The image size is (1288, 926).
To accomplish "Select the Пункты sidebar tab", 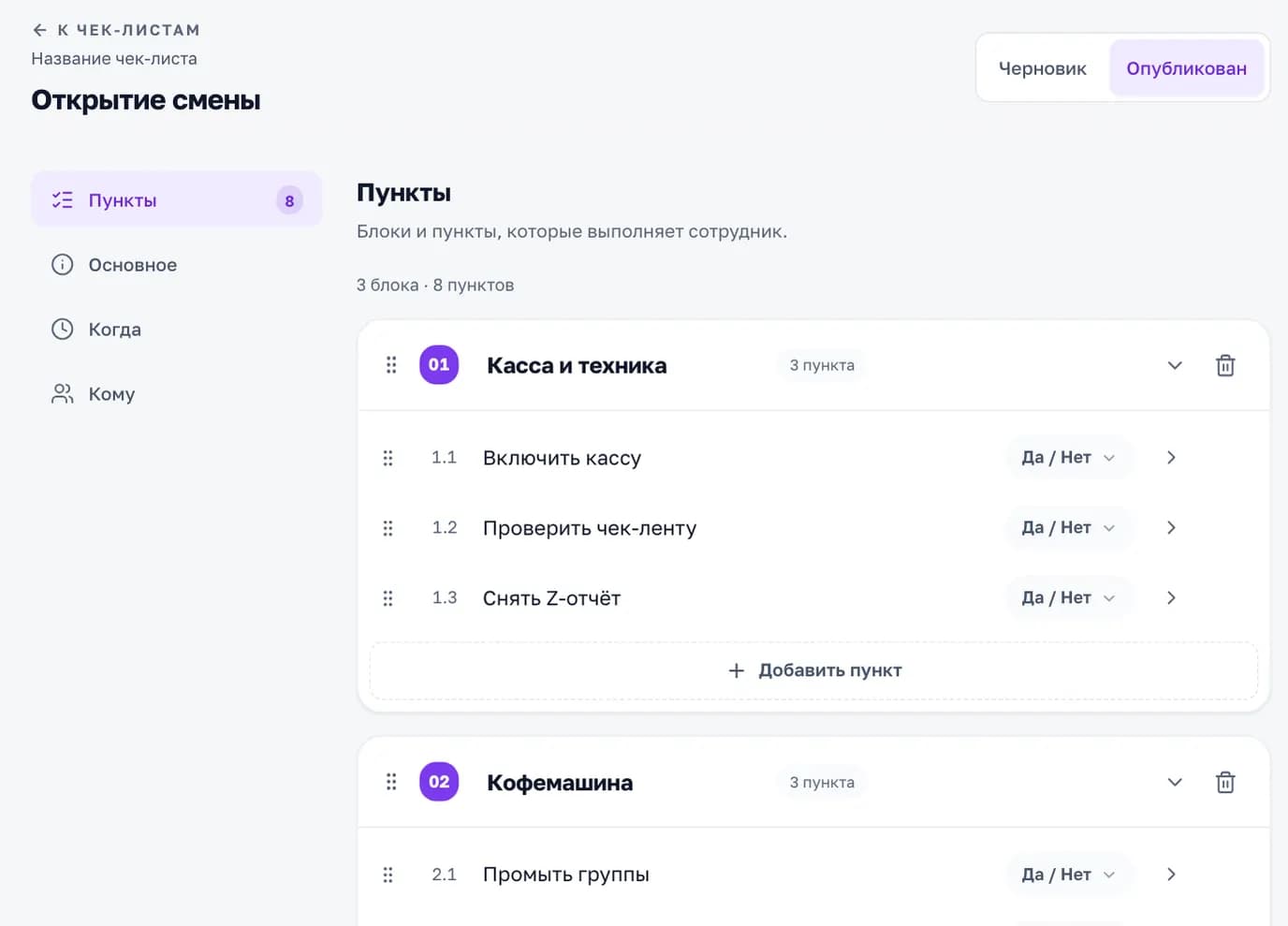I will tap(177, 199).
